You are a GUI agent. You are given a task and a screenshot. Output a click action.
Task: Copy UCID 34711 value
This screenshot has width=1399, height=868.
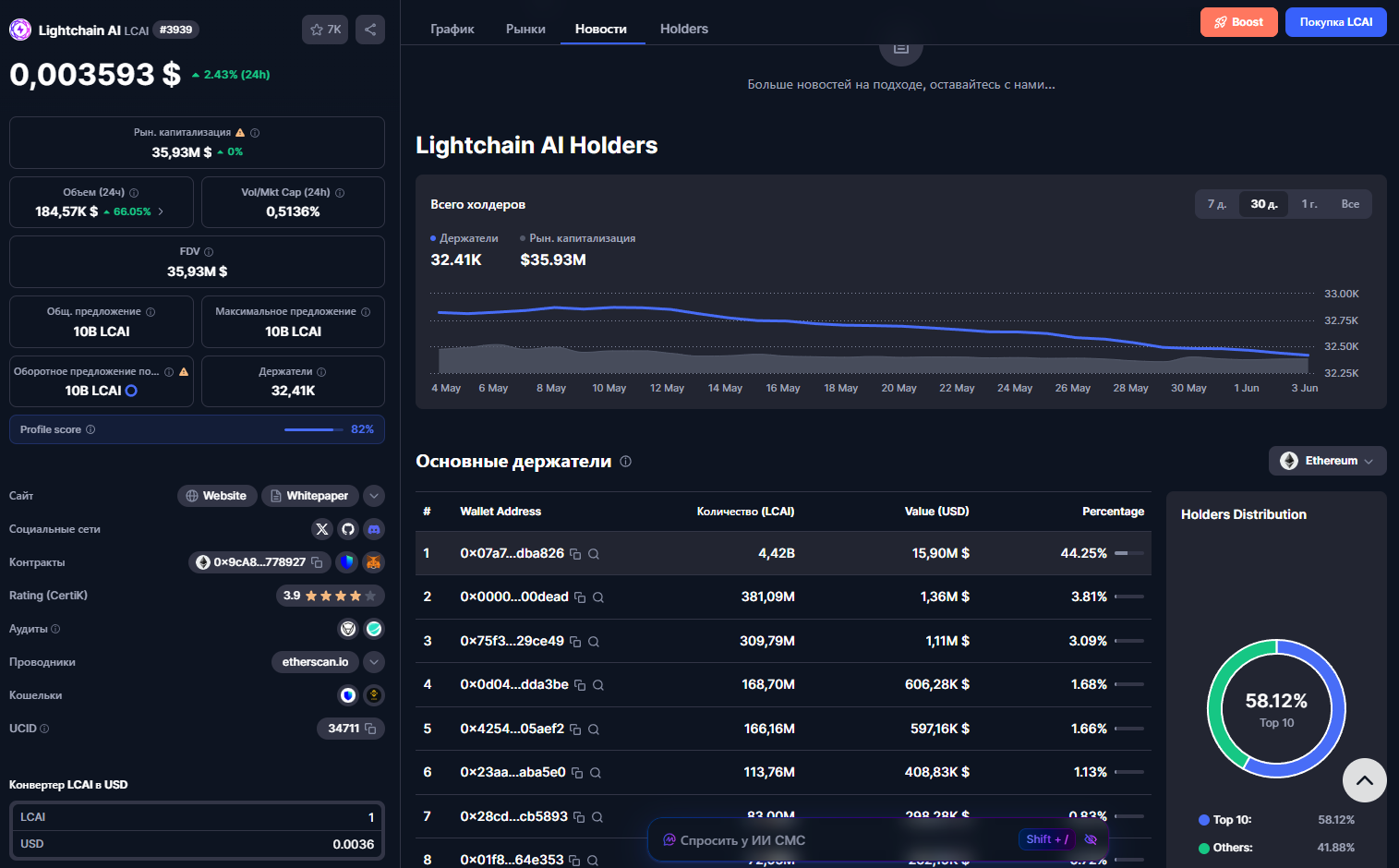370,729
